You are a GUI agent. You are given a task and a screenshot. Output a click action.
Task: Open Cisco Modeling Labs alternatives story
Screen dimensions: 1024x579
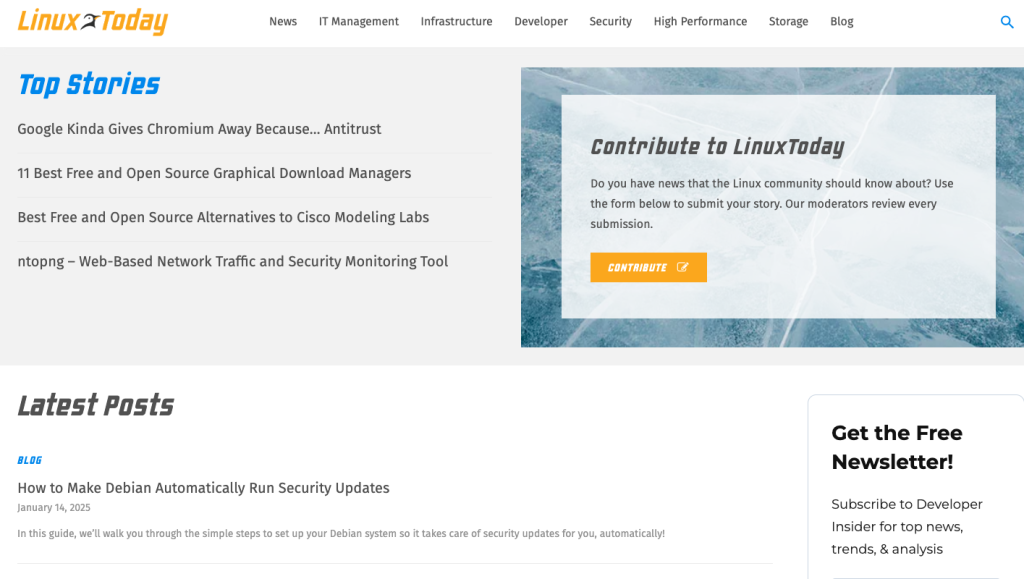tap(223, 217)
